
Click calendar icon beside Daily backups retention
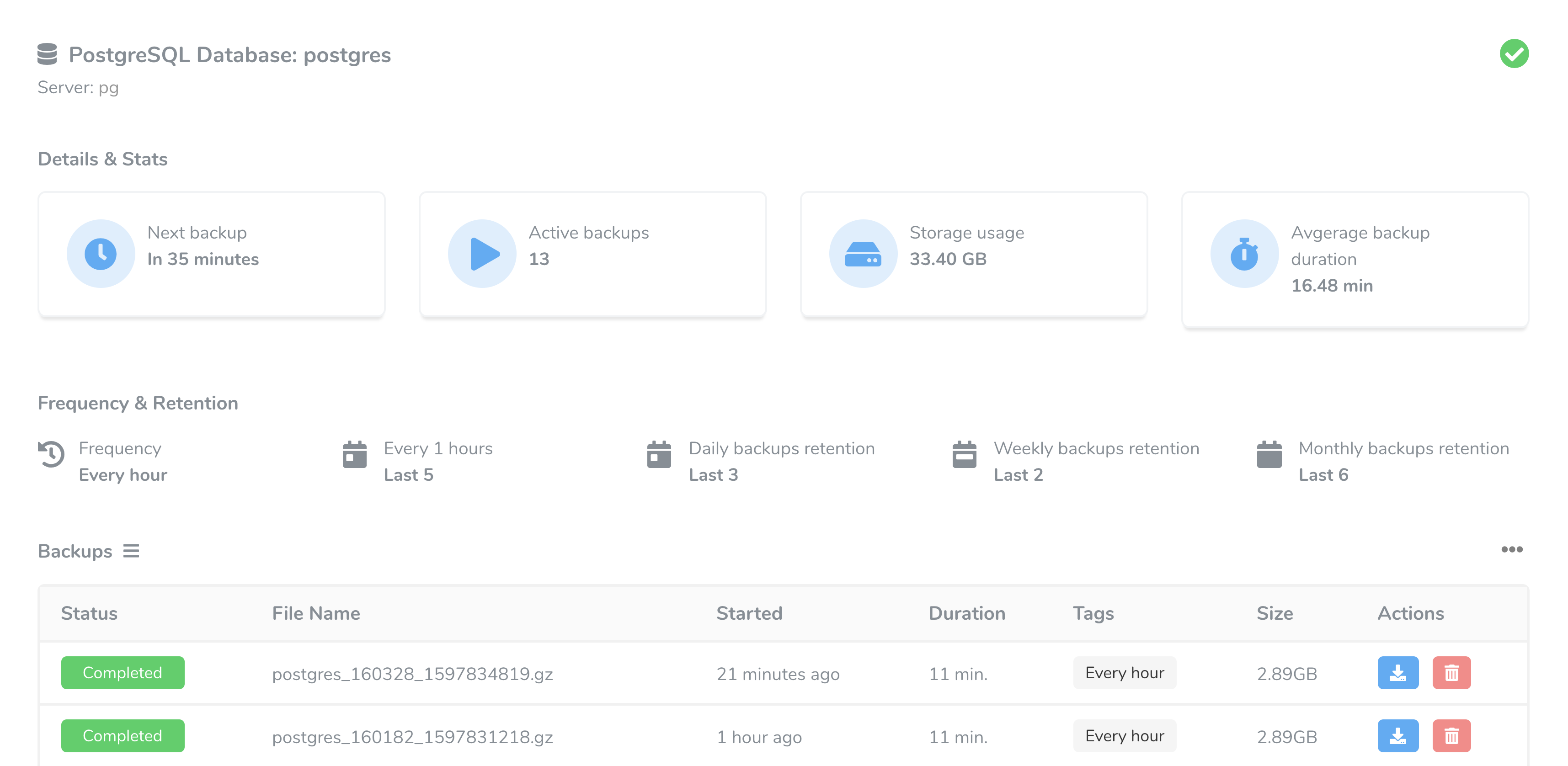click(x=659, y=454)
